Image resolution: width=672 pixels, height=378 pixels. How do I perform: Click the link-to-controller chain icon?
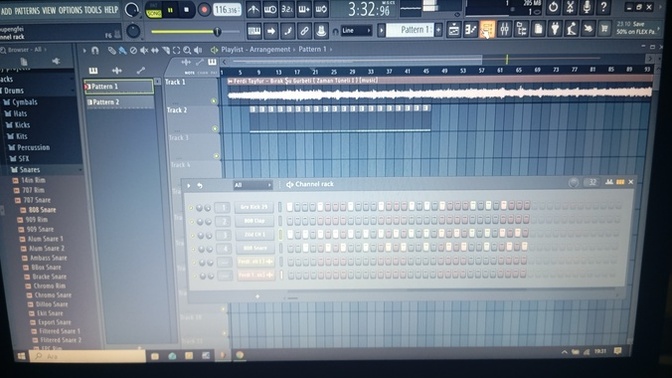coord(304,31)
